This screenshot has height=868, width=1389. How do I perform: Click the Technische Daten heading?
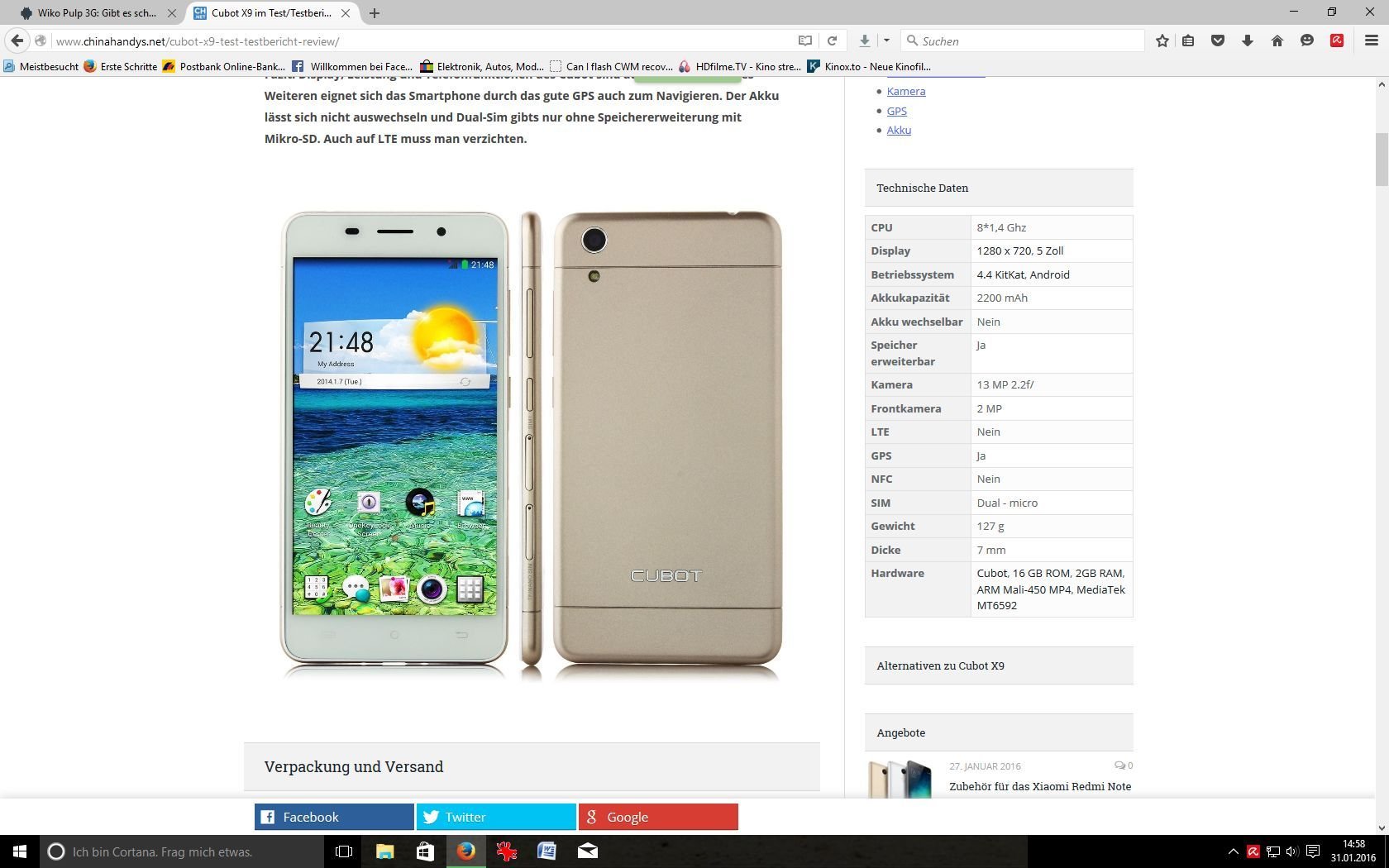[x=923, y=188]
